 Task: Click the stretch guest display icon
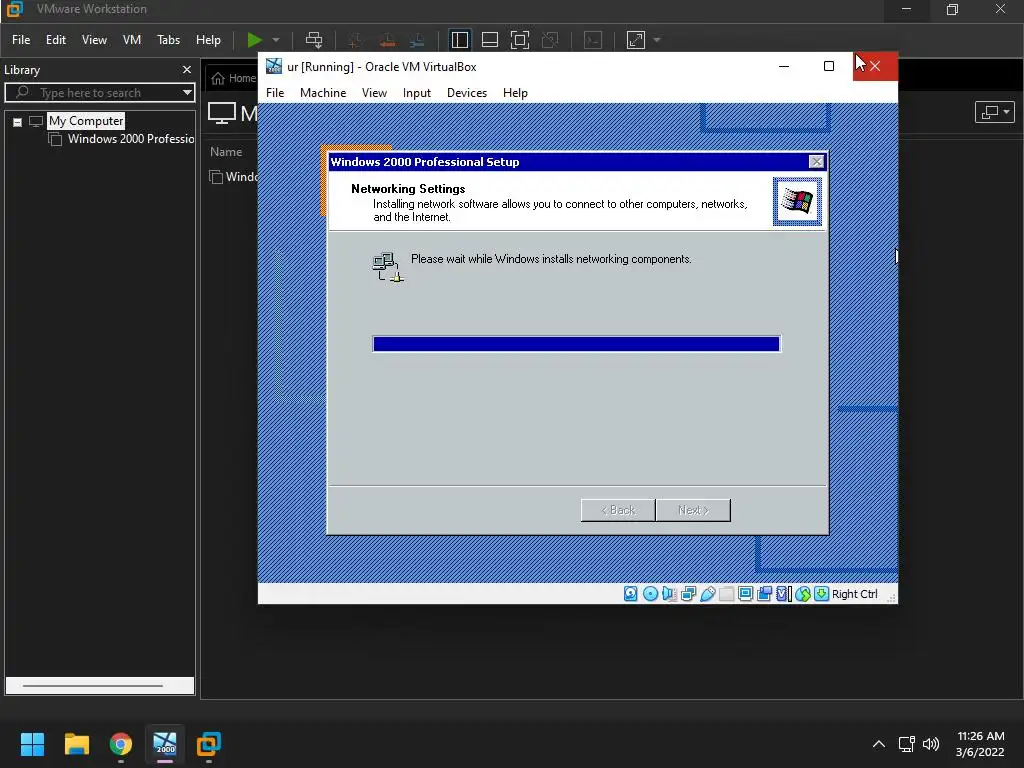point(636,40)
